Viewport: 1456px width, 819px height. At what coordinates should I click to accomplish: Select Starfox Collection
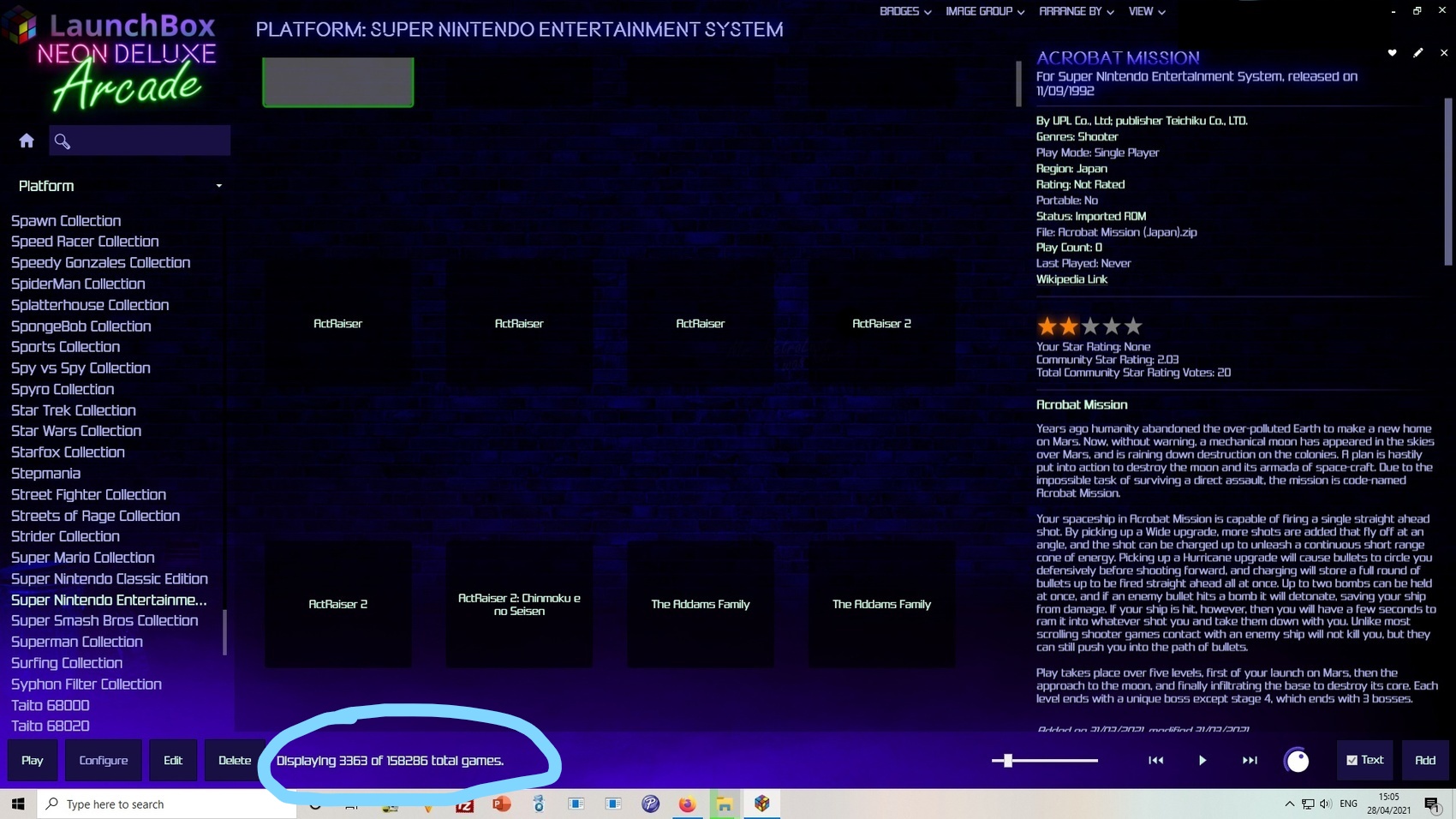pyautogui.click(x=68, y=452)
